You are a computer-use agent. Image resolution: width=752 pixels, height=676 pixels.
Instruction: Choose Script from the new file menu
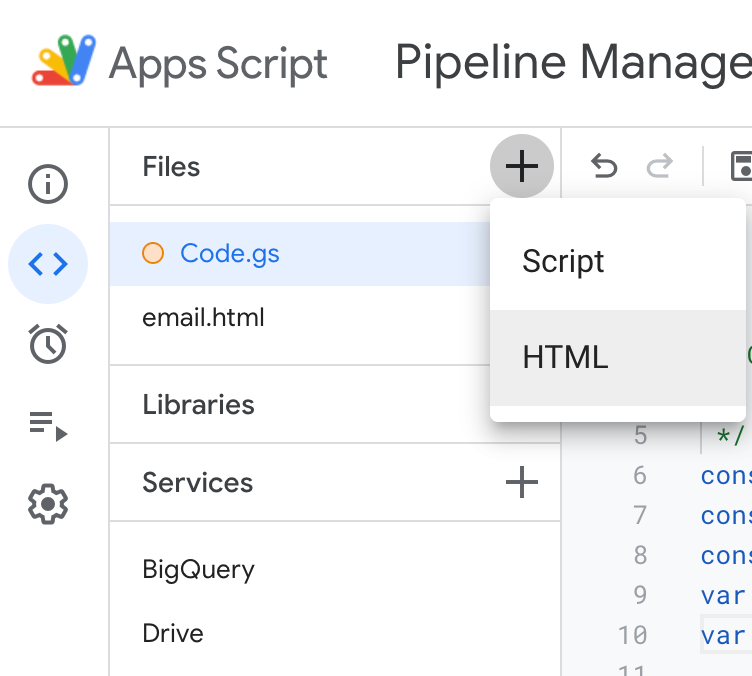tap(618, 262)
